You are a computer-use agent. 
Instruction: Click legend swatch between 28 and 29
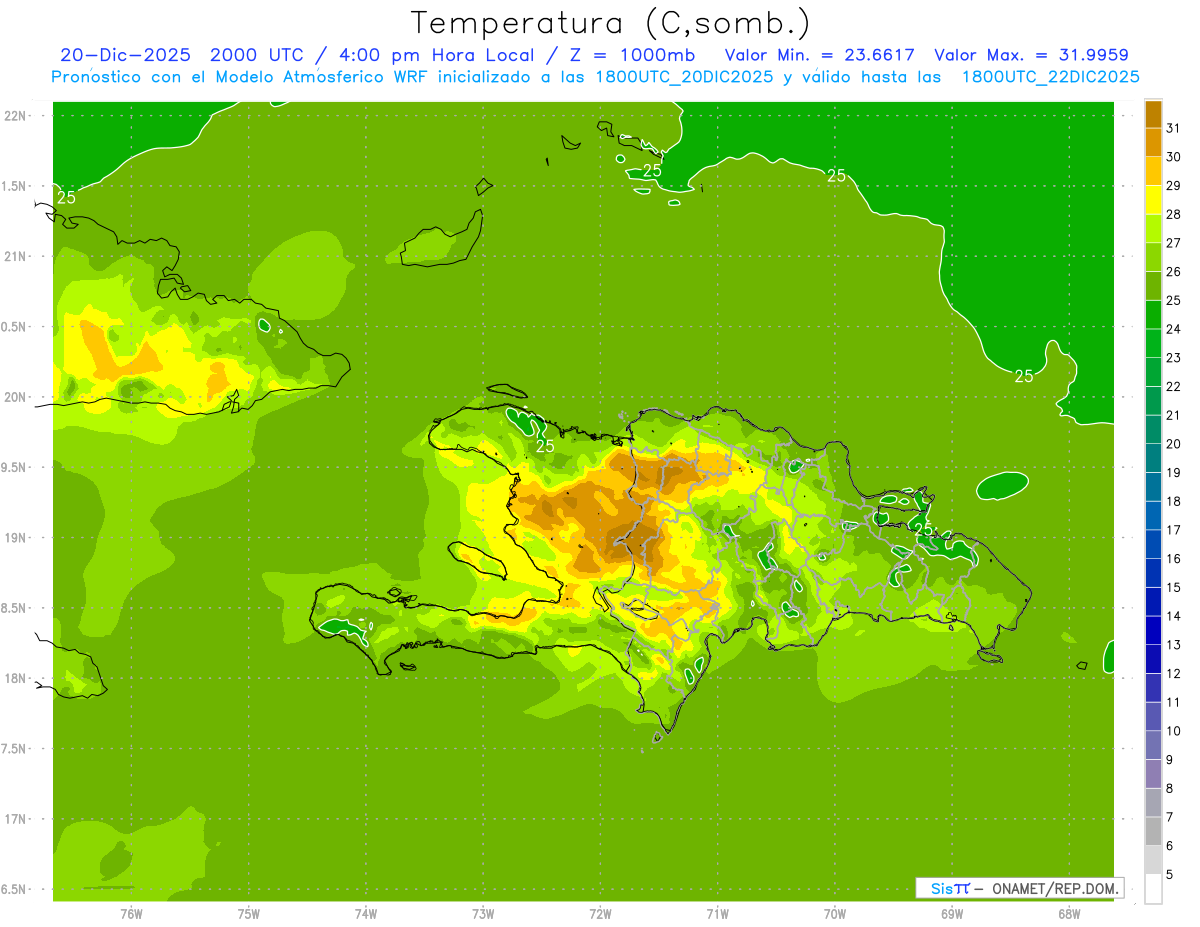(x=1153, y=200)
